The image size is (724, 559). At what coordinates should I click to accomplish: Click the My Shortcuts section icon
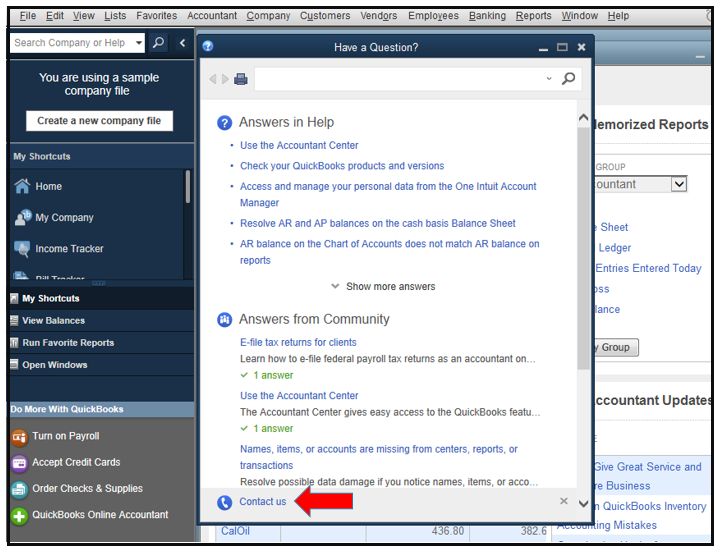click(14, 298)
